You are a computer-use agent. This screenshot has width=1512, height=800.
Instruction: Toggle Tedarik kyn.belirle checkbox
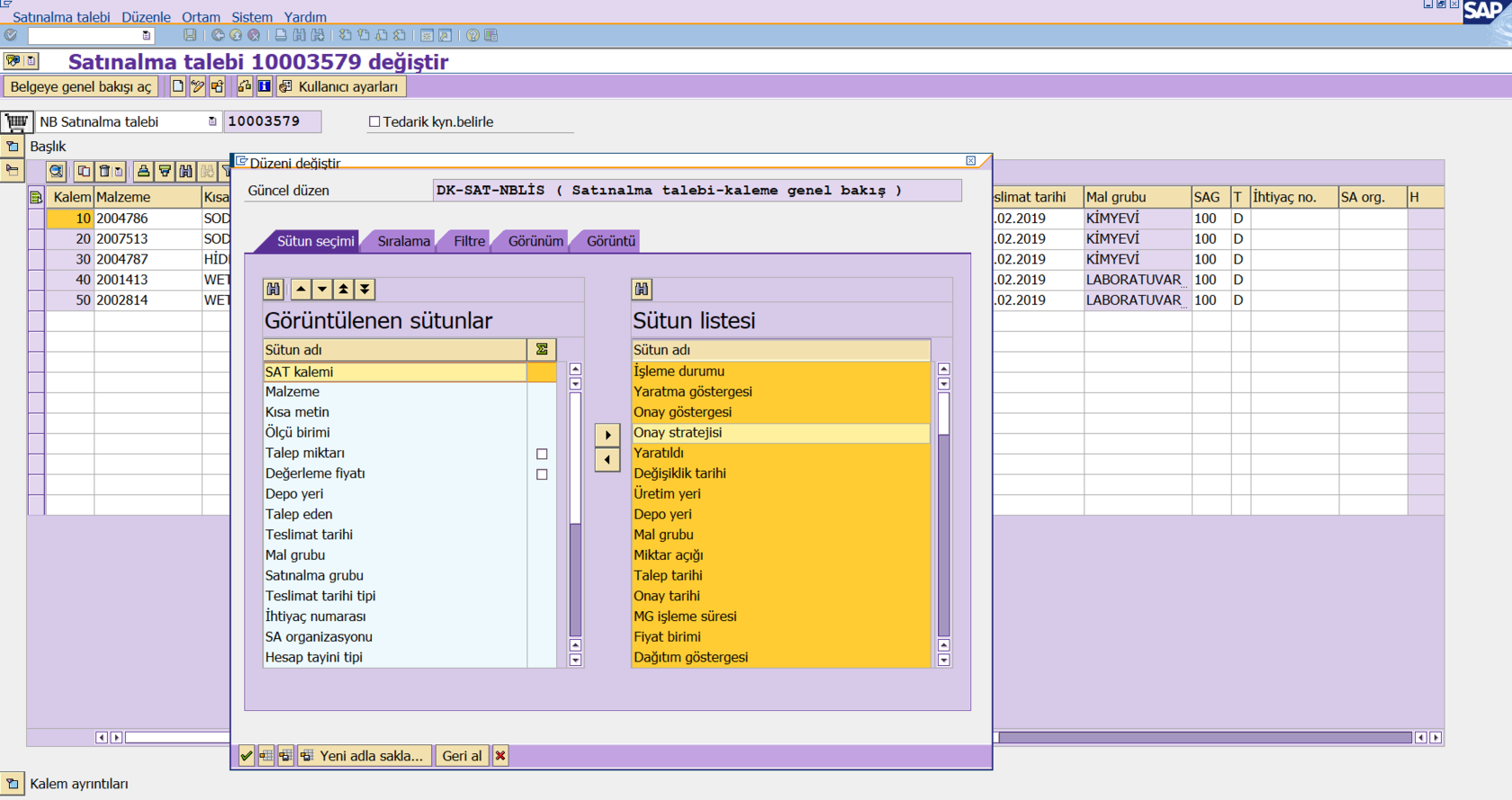click(374, 121)
